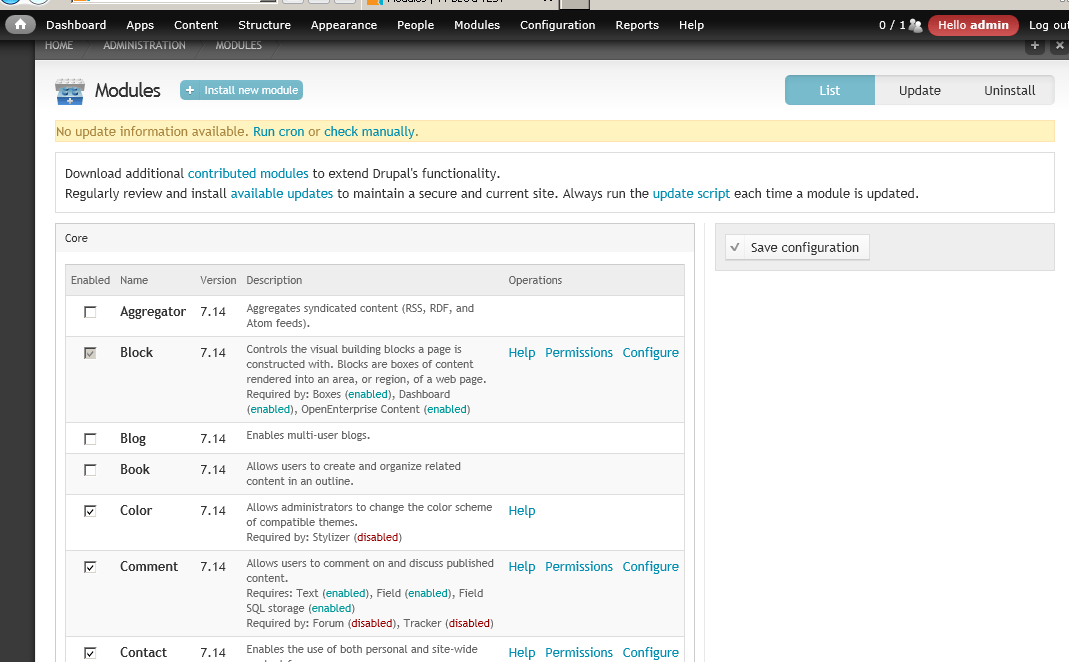Switch to the List tab
Image resolution: width=1069 pixels, height=662 pixels.
coord(830,90)
